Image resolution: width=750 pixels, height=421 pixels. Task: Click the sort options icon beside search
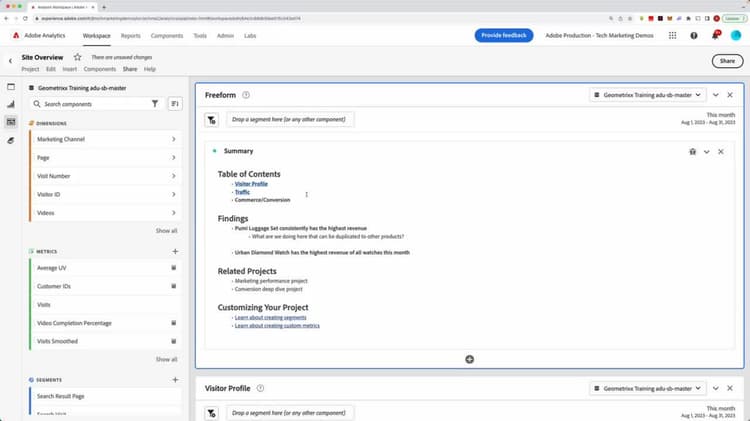click(x=175, y=104)
